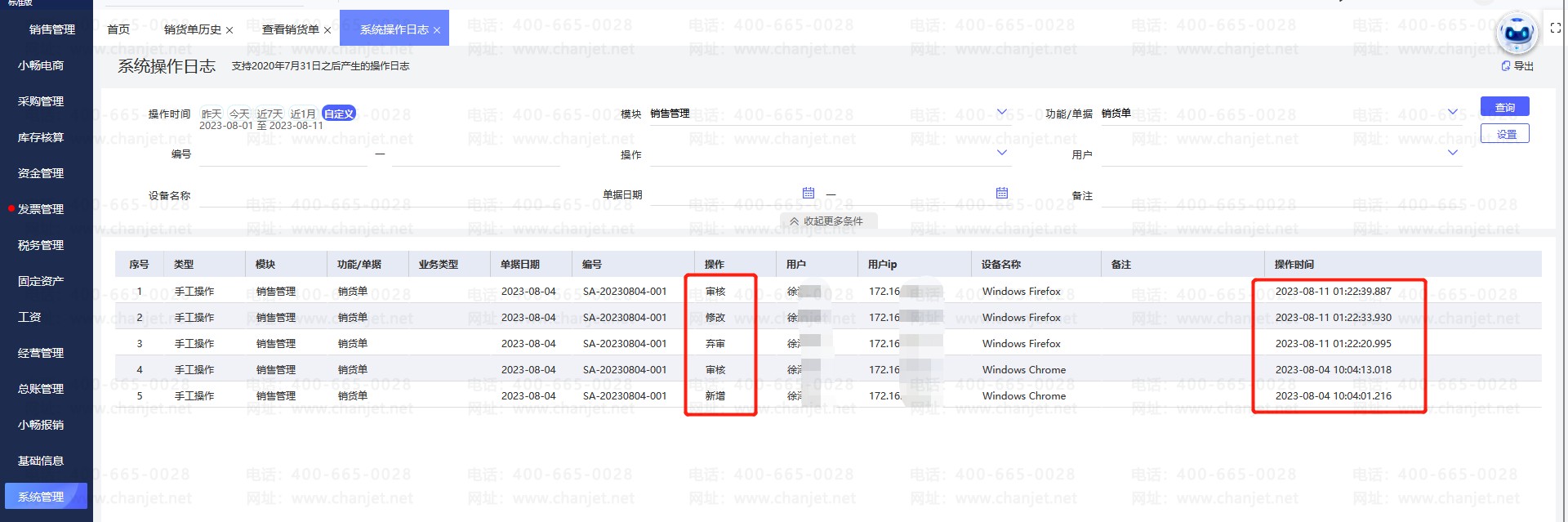Switch to the 查看销货单 tab
The height and width of the screenshot is (522, 1568).
point(291,29)
